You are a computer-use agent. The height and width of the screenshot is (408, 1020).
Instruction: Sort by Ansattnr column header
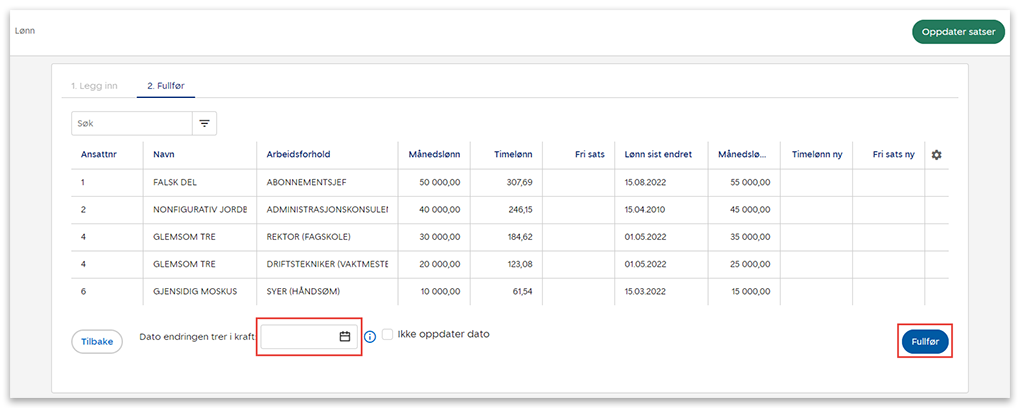point(97,155)
